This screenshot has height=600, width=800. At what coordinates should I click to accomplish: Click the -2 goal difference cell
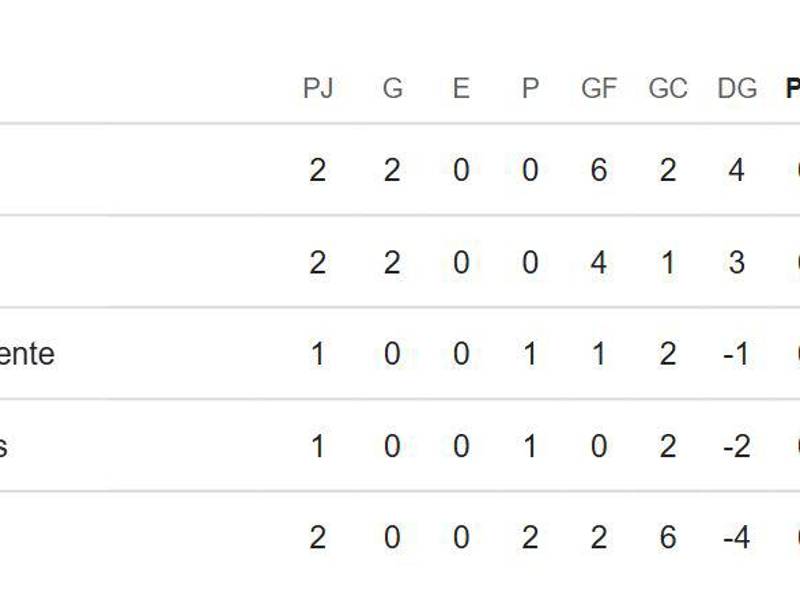736,446
